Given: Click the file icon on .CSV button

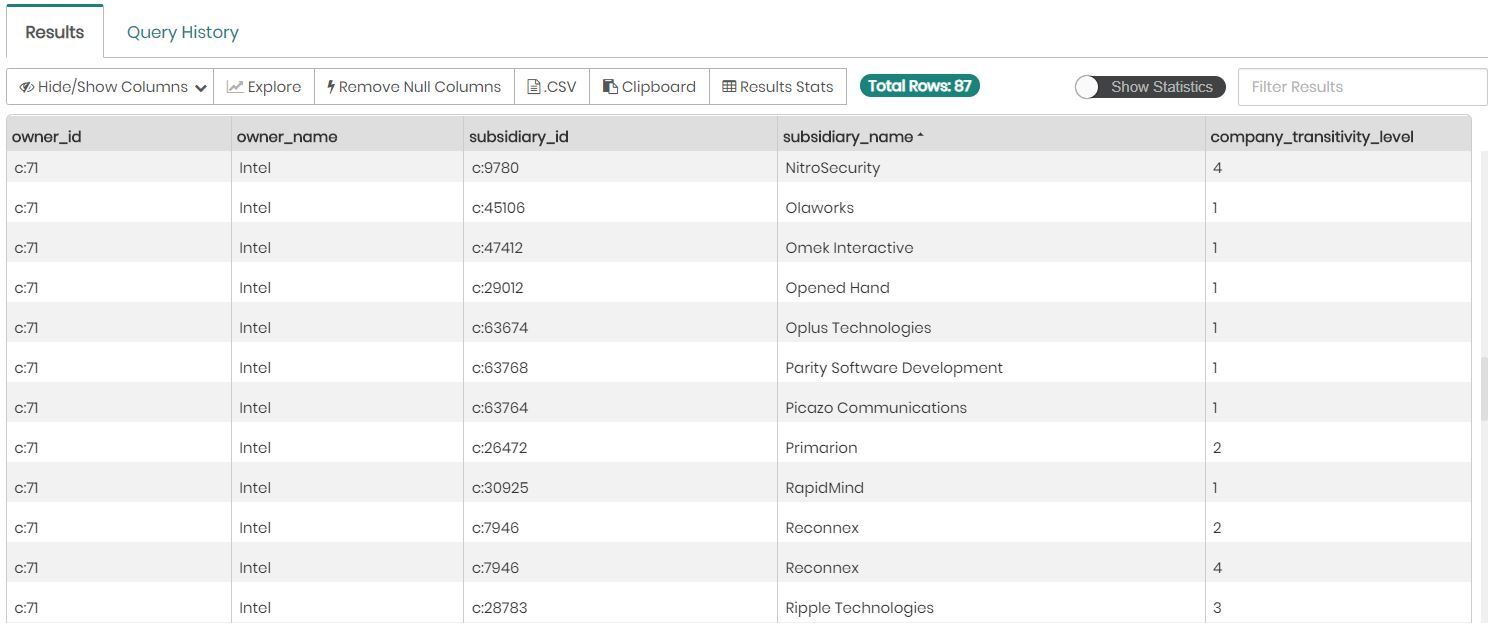Looking at the screenshot, I should (534, 87).
